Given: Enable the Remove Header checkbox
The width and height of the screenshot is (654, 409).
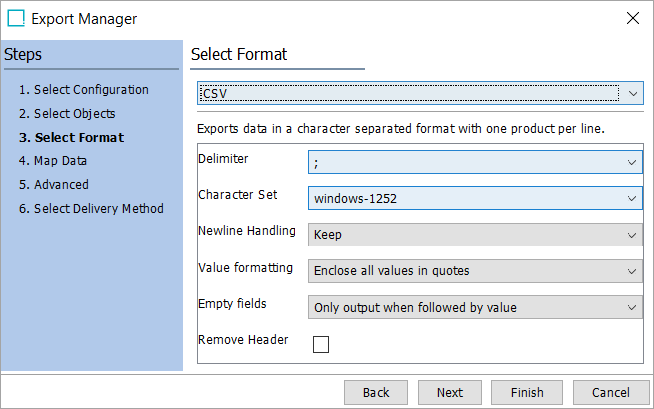Looking at the screenshot, I should [321, 345].
